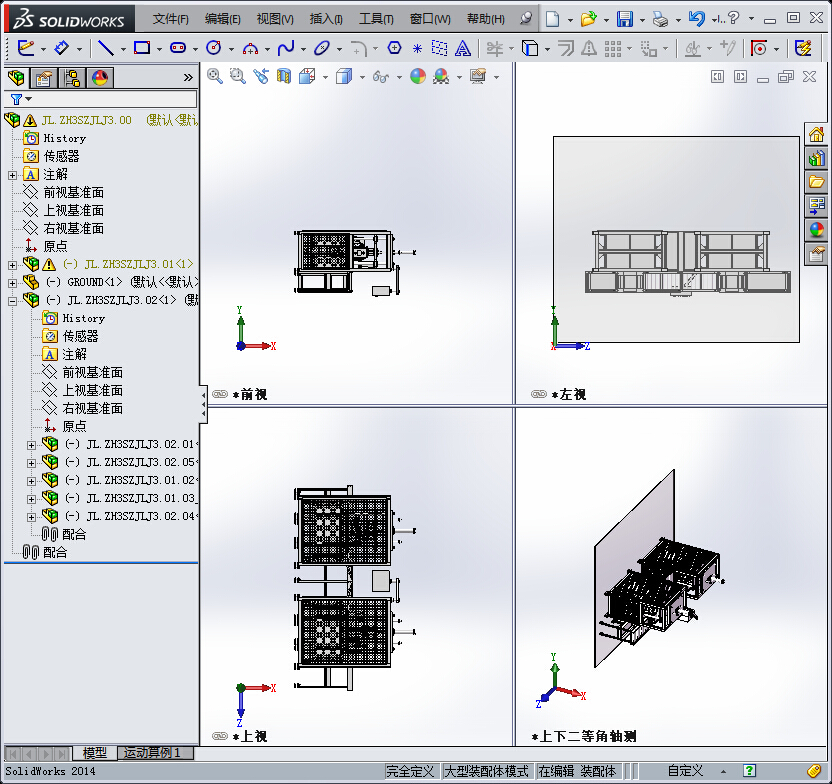Expand JL.ZH3SZJLJ3.01.03 component node

tap(31, 499)
